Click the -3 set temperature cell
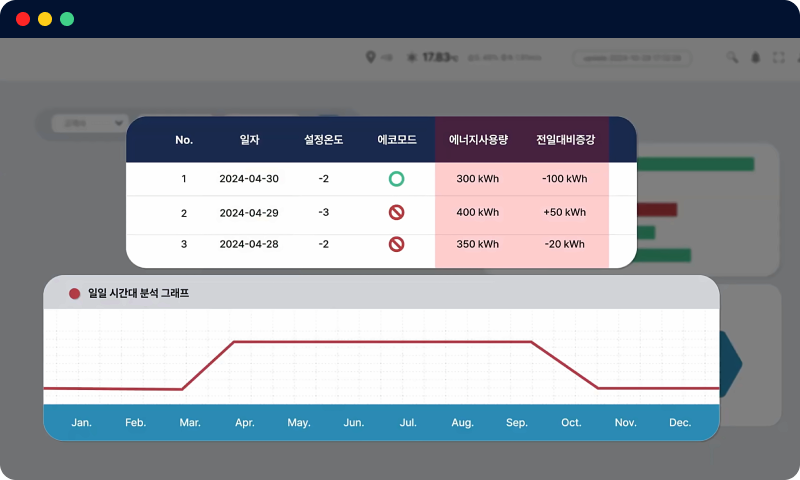 pos(323,212)
